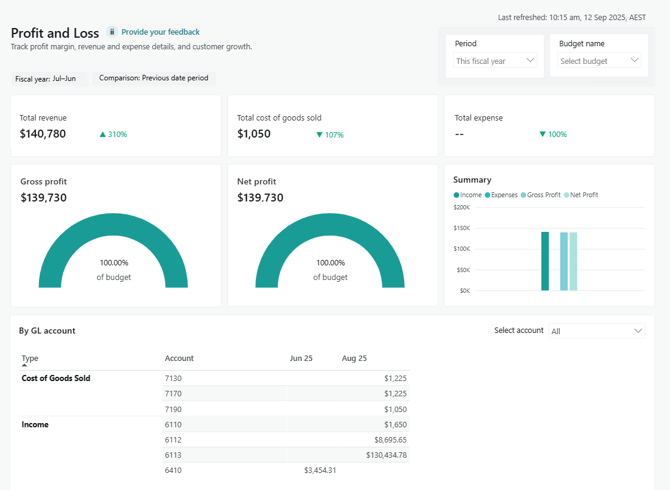The image size is (670, 490).
Task: Select the dark teal Income bar in Summary chart
Action: [x=545, y=261]
